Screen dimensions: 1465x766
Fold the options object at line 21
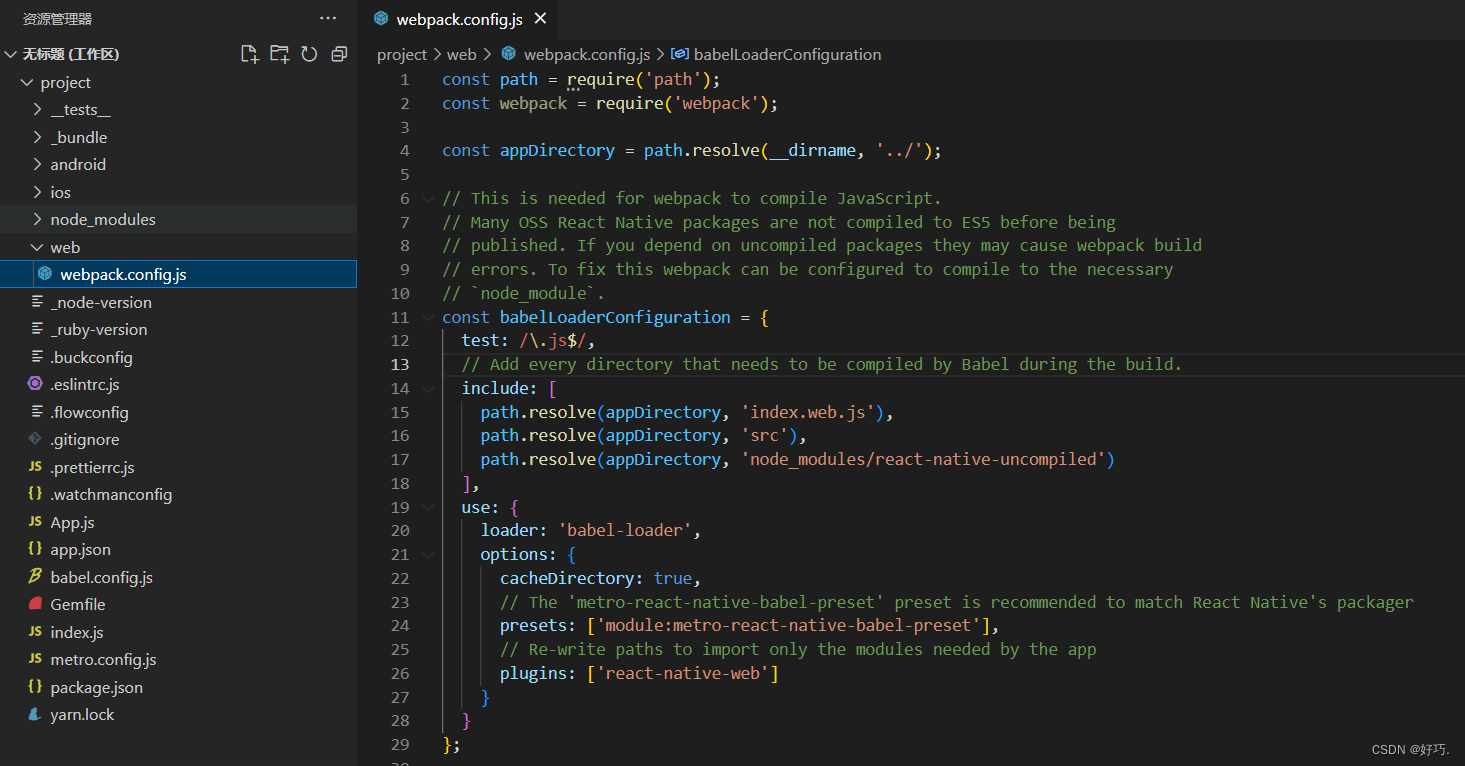[x=429, y=554]
